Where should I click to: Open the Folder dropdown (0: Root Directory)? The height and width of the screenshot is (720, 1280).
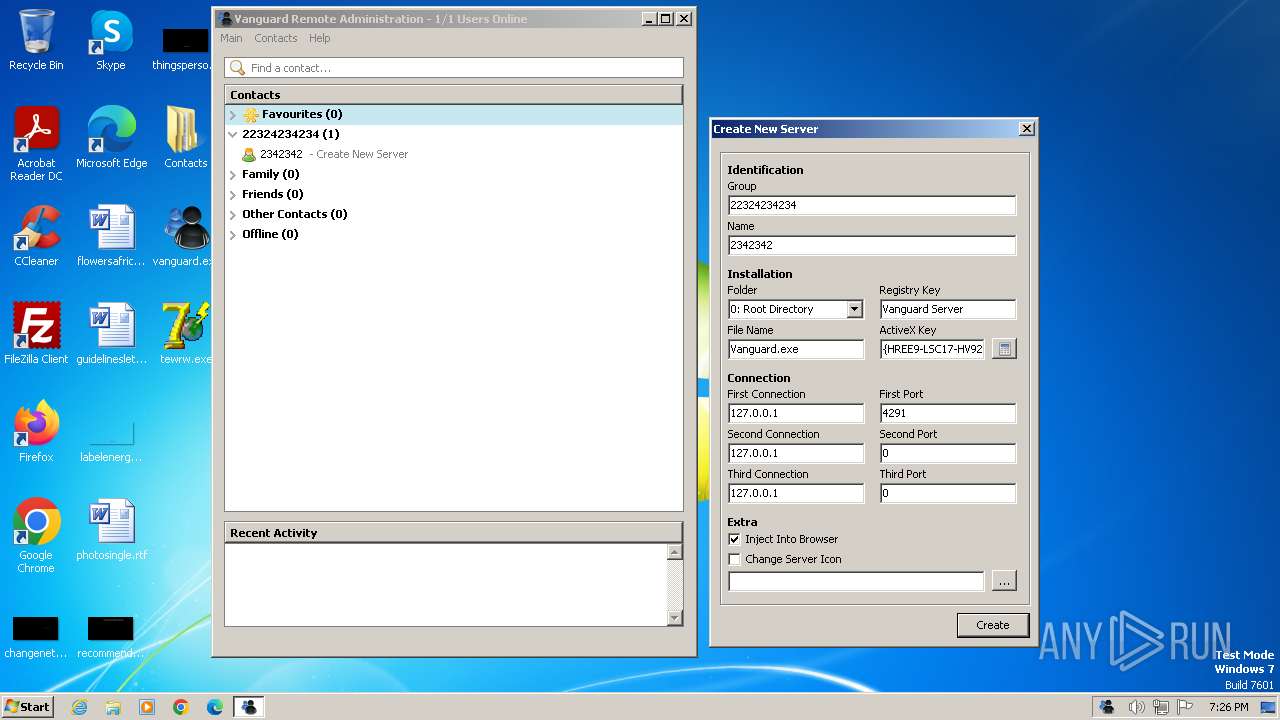[854, 309]
